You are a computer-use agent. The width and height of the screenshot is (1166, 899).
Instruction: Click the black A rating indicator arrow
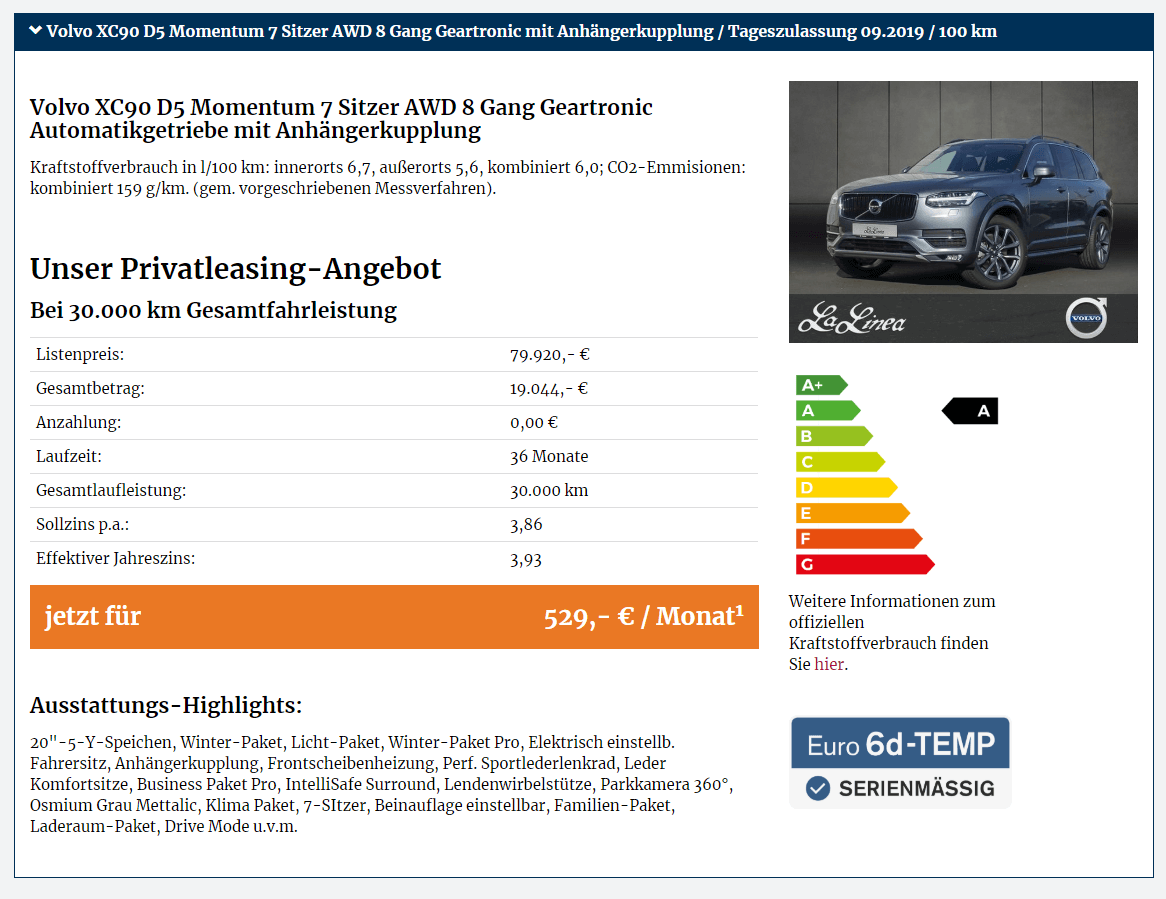coord(970,411)
